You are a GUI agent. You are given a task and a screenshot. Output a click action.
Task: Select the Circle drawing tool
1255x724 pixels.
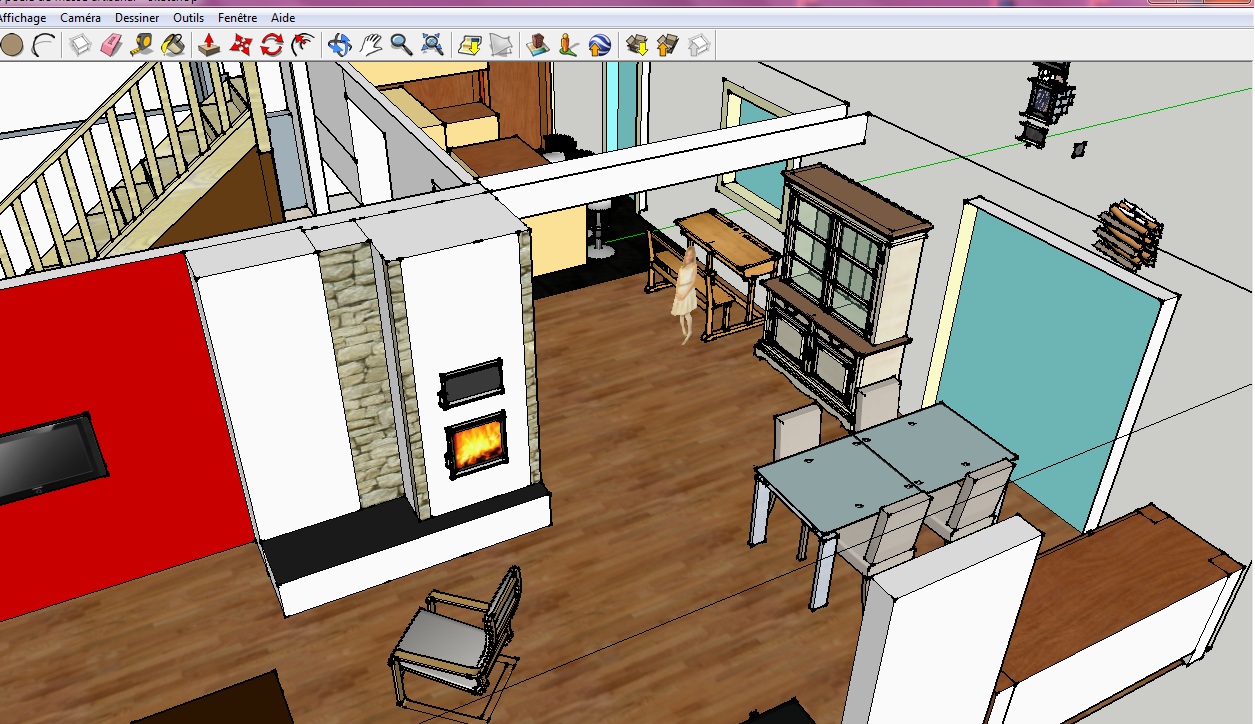12,45
